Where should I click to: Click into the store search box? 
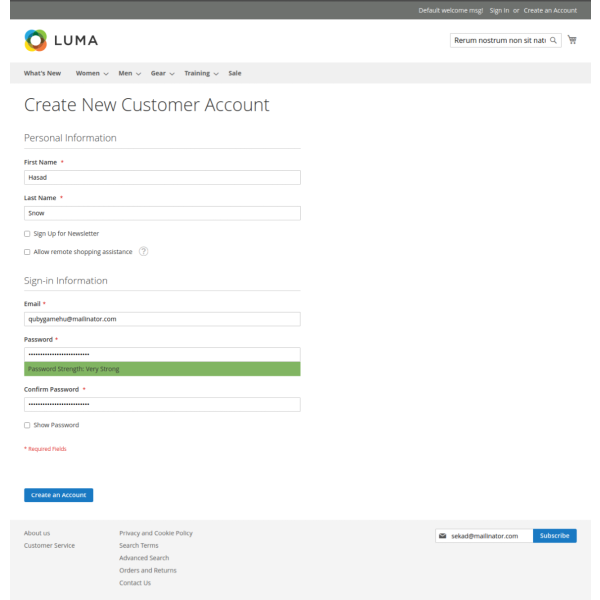pyautogui.click(x=500, y=40)
